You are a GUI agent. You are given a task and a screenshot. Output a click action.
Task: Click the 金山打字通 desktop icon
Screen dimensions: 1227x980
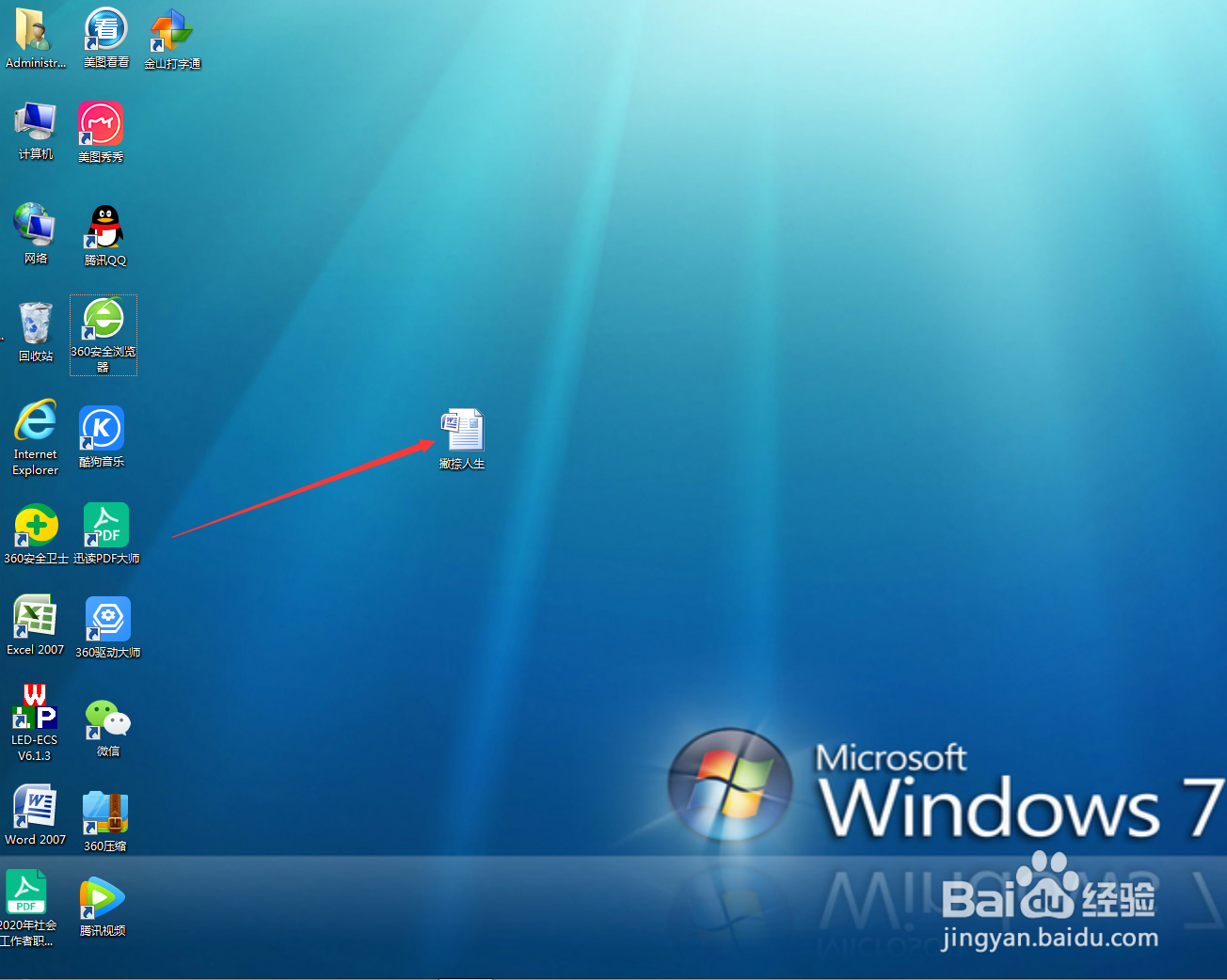pyautogui.click(x=172, y=30)
